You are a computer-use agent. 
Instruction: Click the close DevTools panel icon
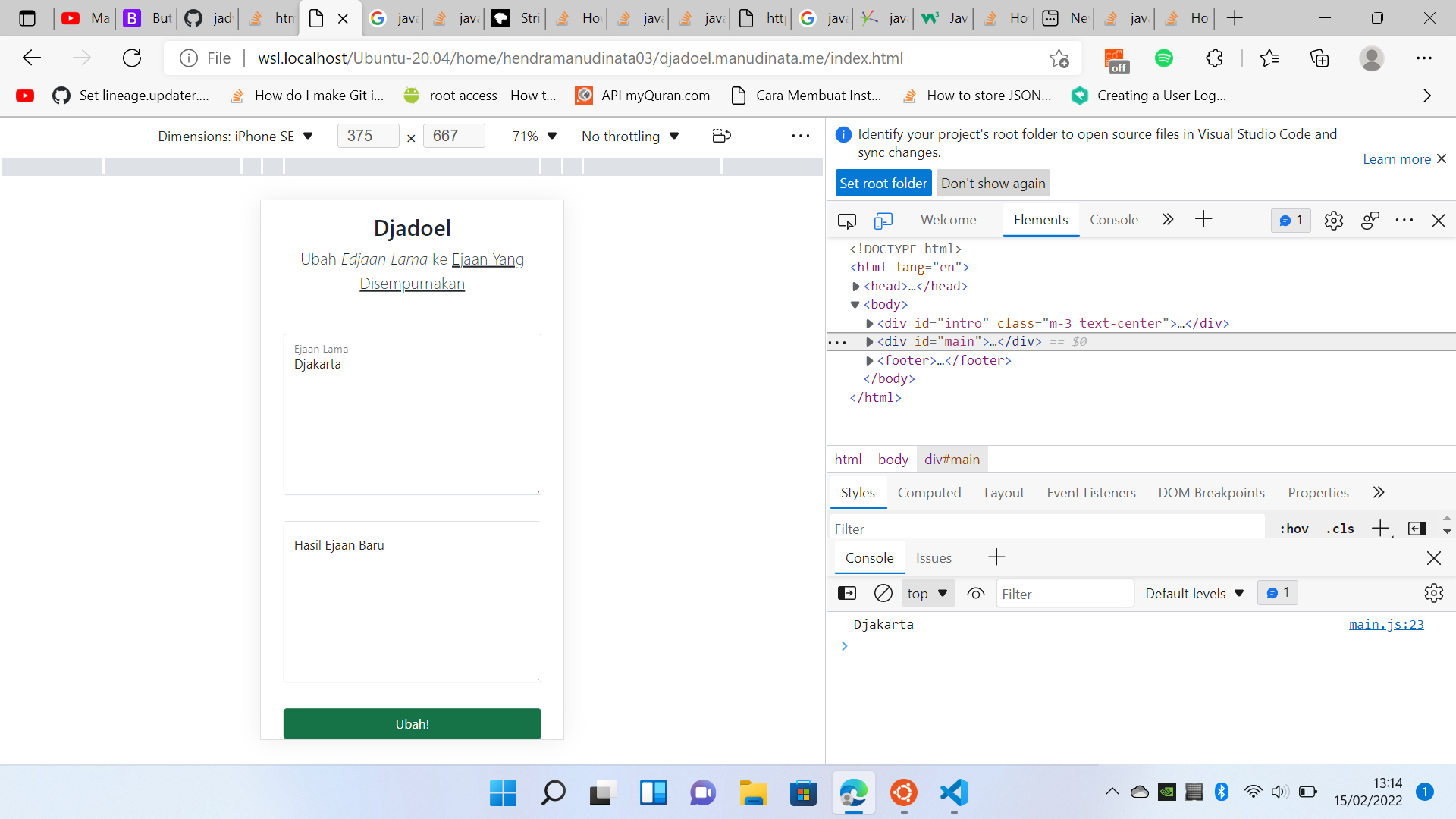pos(1438,220)
